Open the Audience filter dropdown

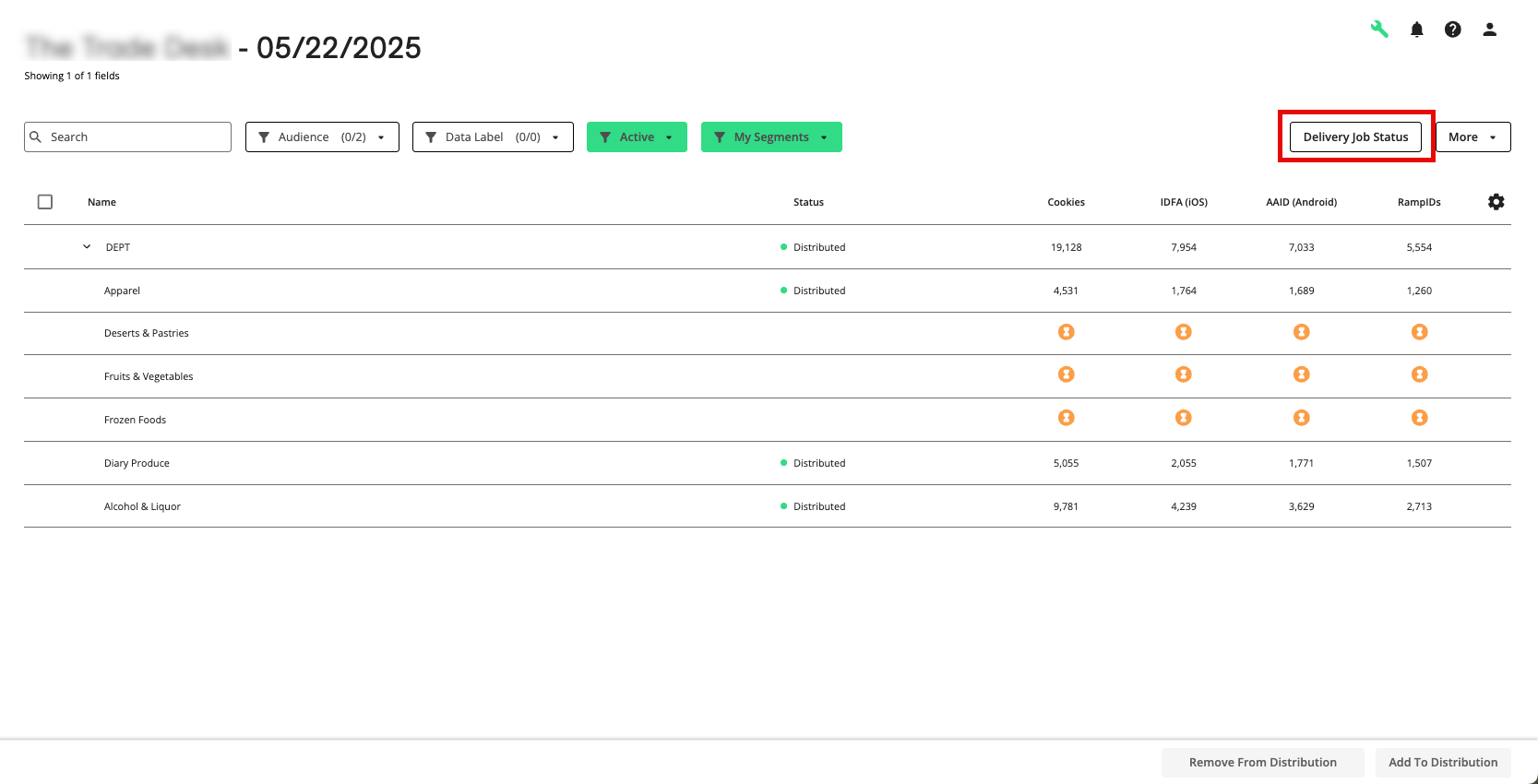click(x=322, y=137)
